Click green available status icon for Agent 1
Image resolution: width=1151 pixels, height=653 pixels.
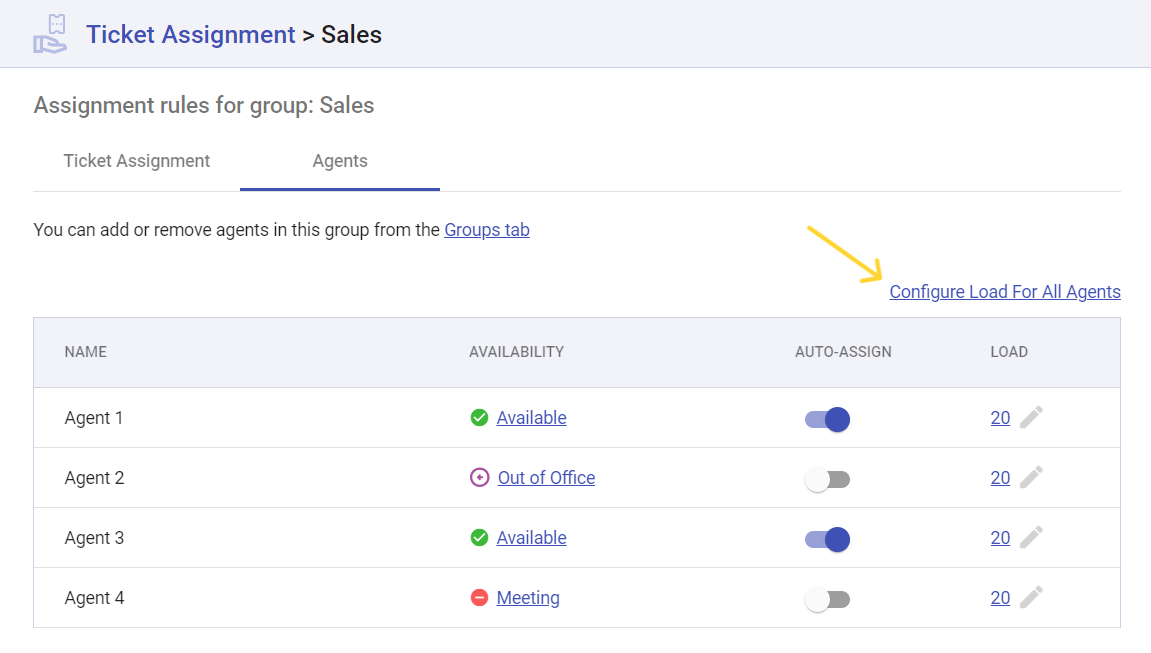[479, 417]
